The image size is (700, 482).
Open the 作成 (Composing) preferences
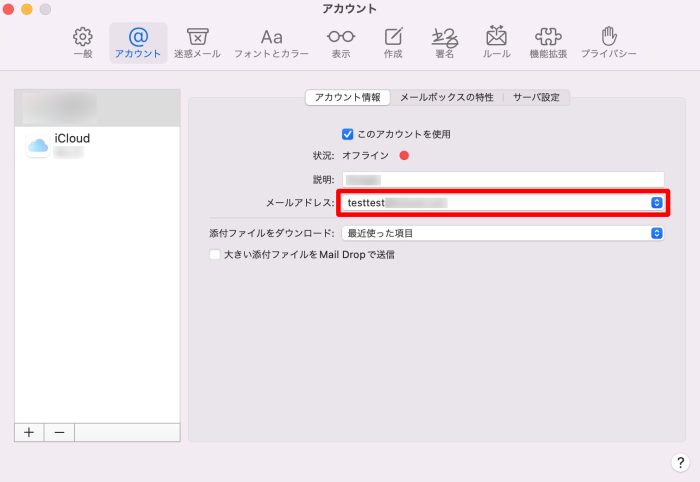pyautogui.click(x=393, y=43)
